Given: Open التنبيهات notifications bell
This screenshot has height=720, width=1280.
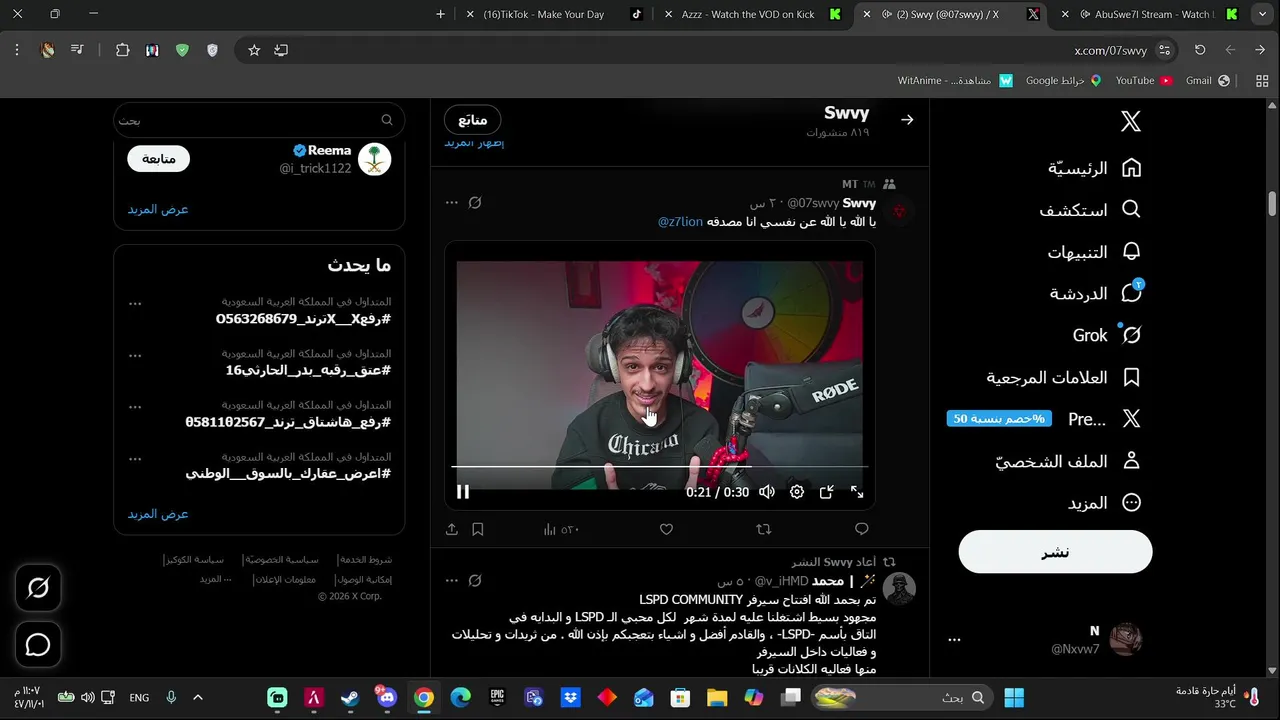Looking at the screenshot, I should click(1131, 252).
